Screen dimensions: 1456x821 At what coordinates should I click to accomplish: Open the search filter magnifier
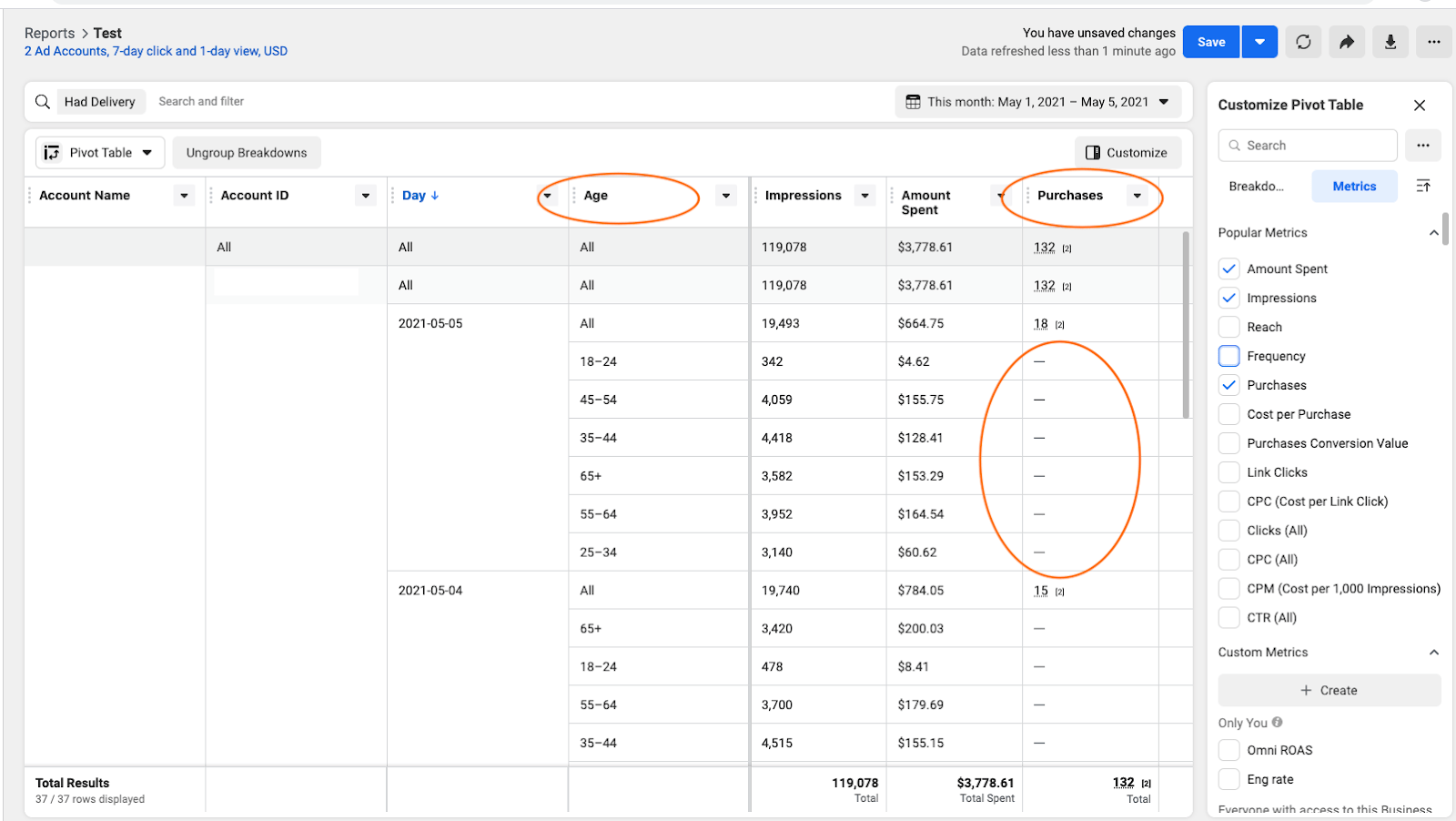[42, 101]
